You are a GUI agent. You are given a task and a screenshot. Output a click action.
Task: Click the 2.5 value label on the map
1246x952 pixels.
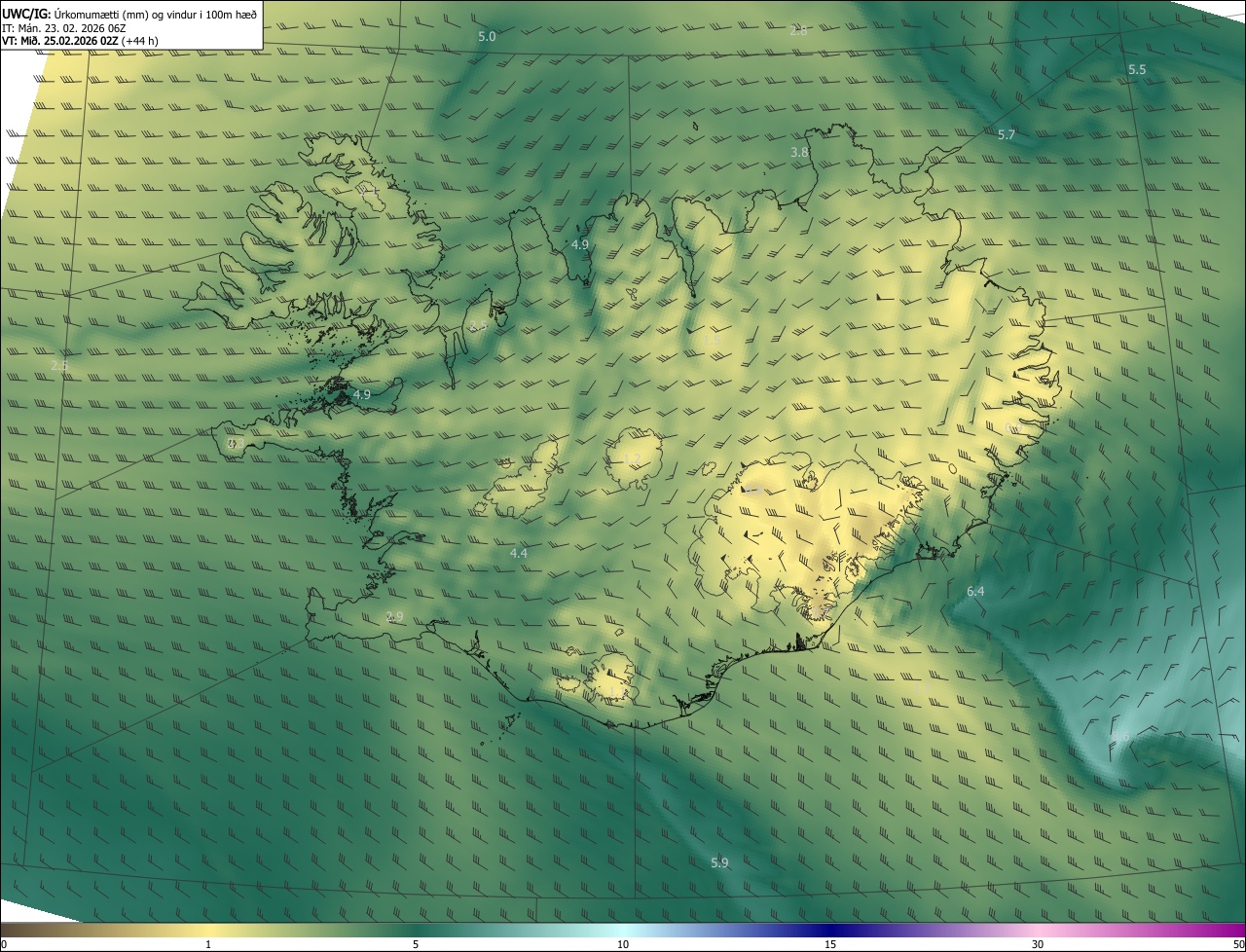pyautogui.click(x=59, y=365)
